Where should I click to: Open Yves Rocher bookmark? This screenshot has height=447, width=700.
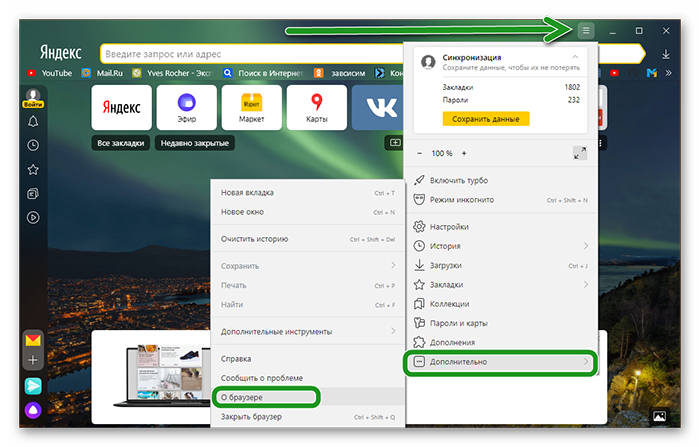pos(173,73)
